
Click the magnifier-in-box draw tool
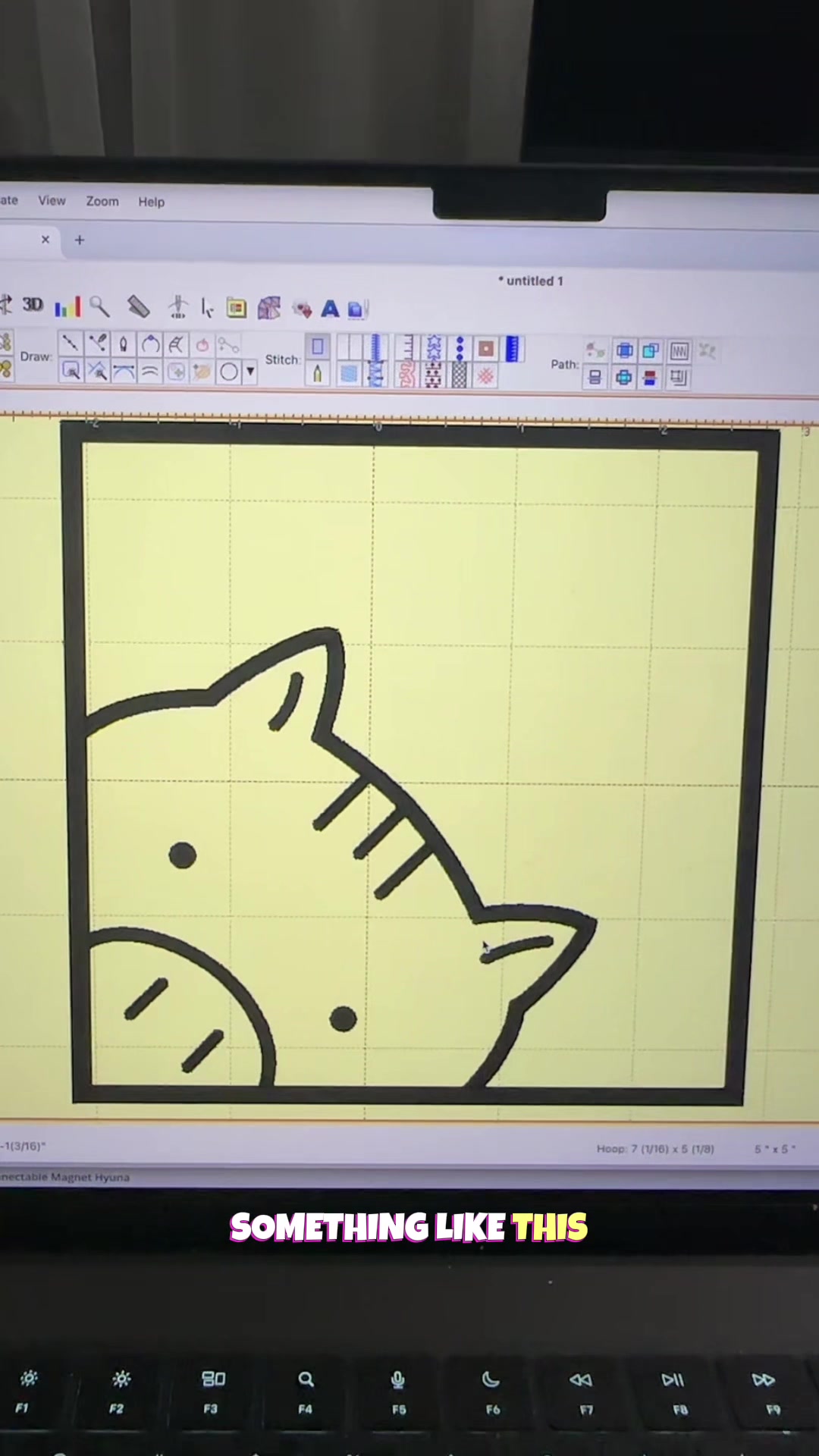pos(71,370)
